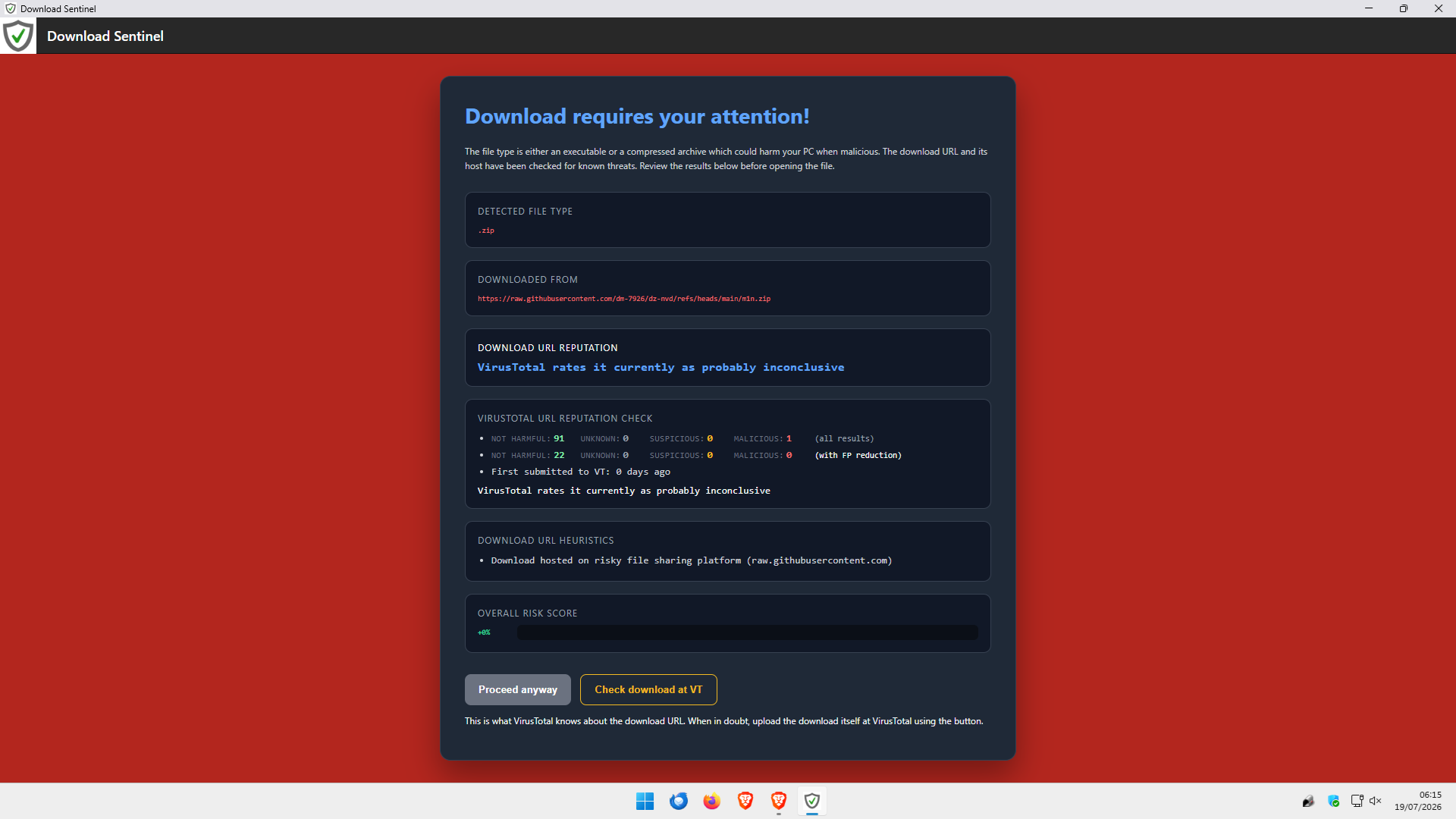Click the '(all results)' label

(844, 438)
